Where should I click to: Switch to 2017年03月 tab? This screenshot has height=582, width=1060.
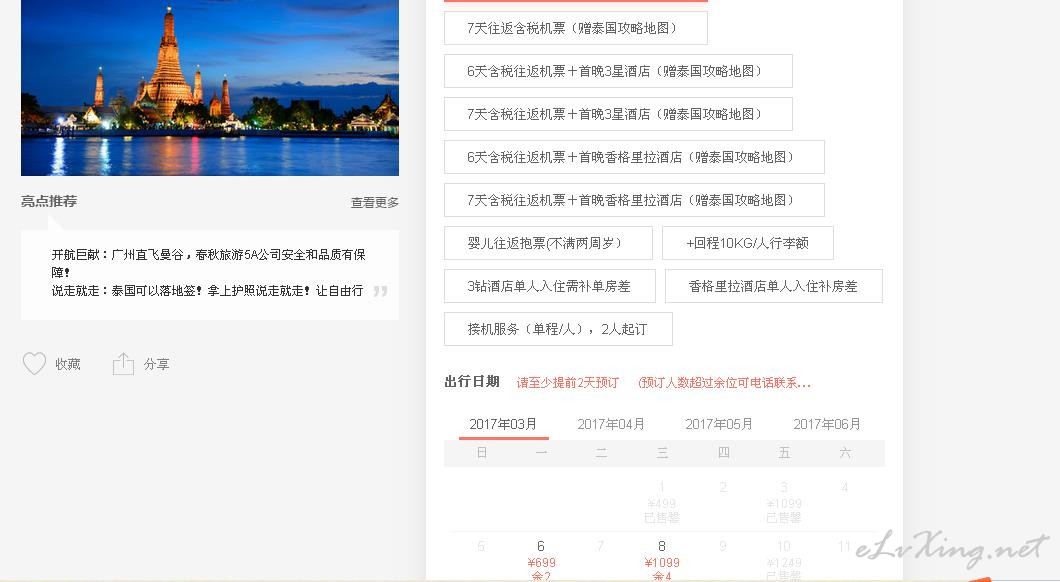(503, 425)
